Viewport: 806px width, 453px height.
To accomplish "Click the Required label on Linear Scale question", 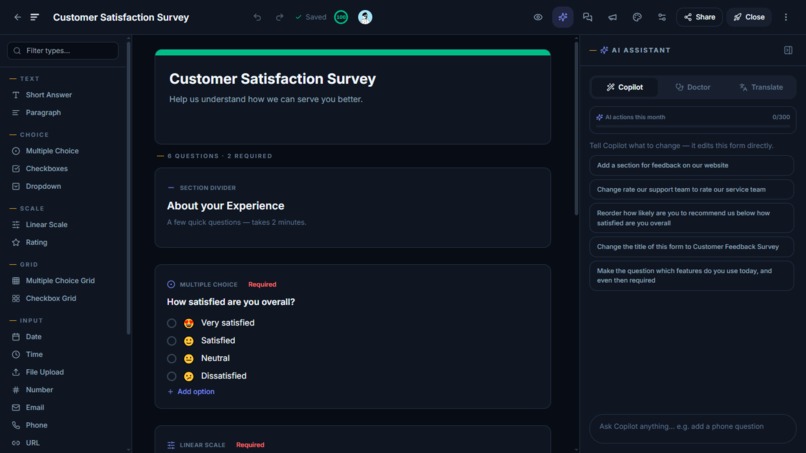I will [x=250, y=445].
